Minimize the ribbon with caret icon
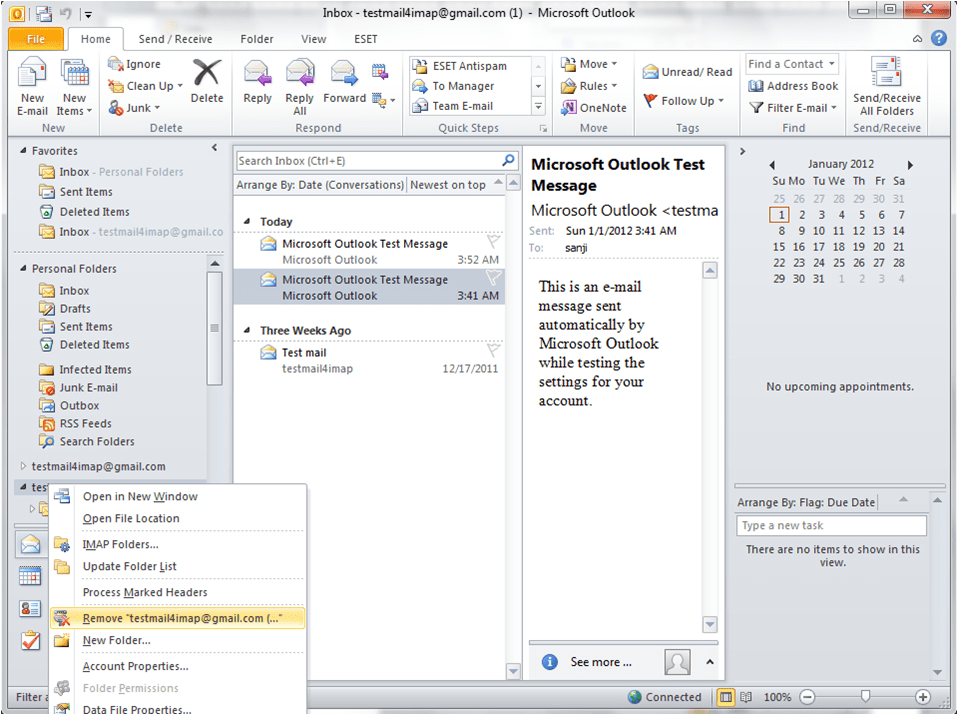958x715 pixels. click(917, 38)
